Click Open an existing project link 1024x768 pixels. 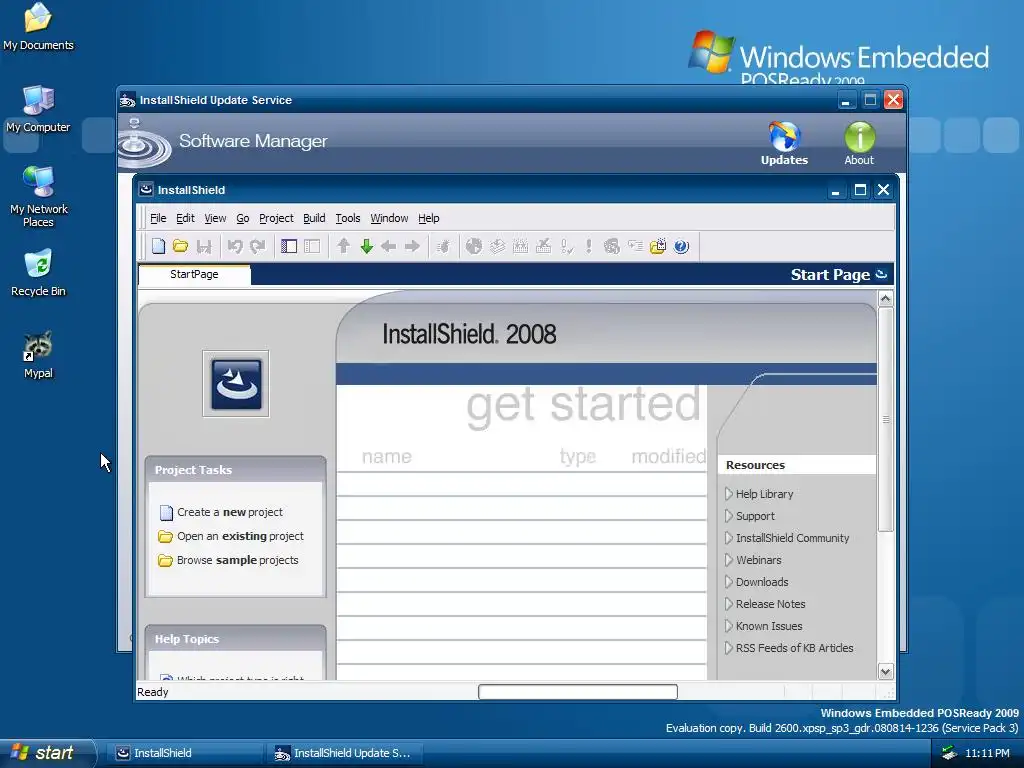click(x=240, y=536)
